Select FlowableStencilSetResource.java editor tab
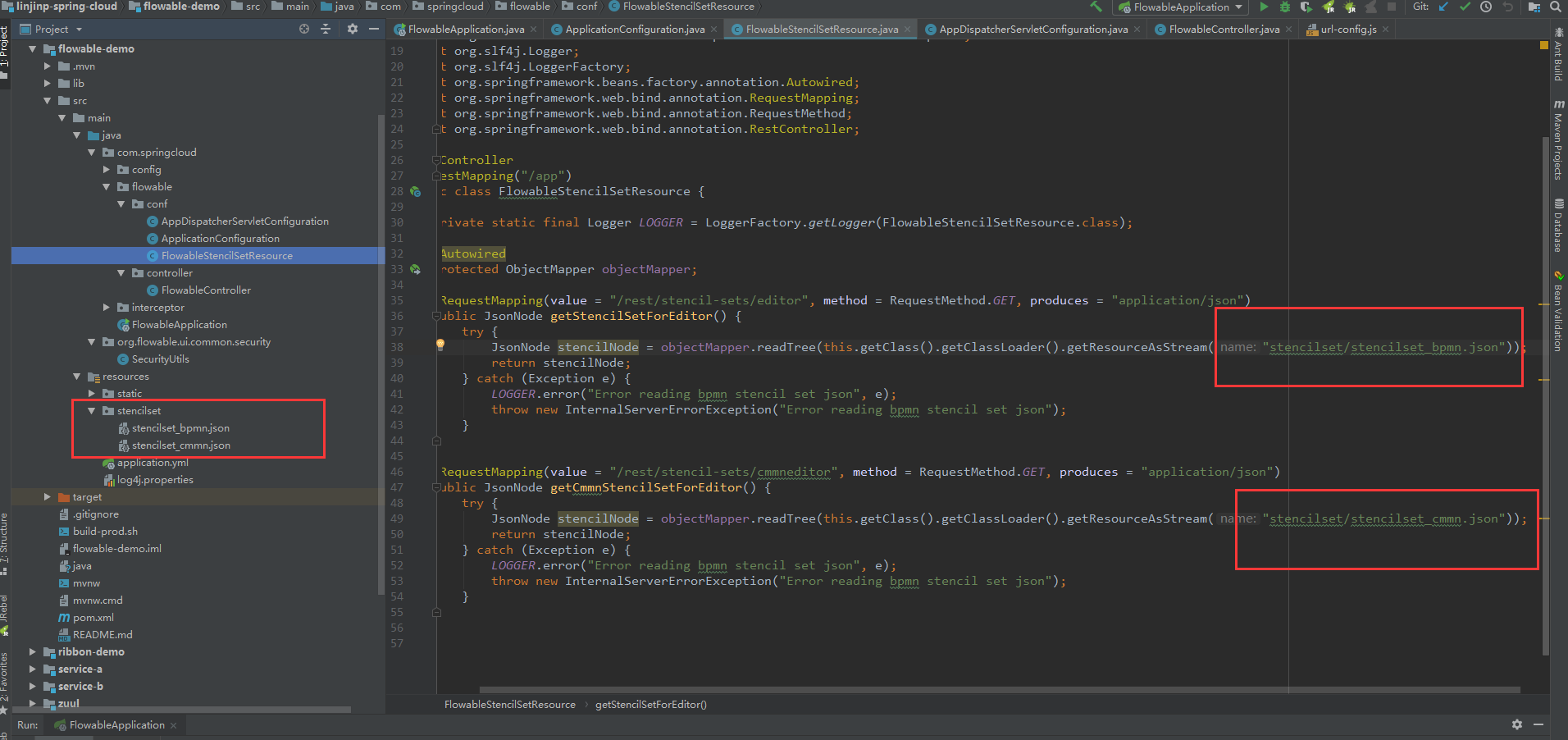 click(x=821, y=29)
